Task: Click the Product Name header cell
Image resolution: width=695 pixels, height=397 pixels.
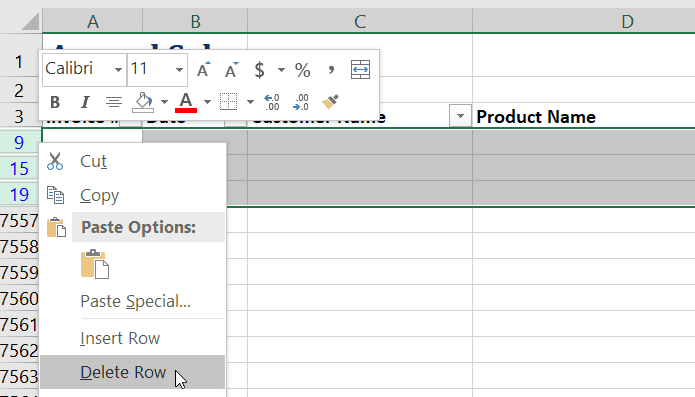Action: (x=584, y=117)
